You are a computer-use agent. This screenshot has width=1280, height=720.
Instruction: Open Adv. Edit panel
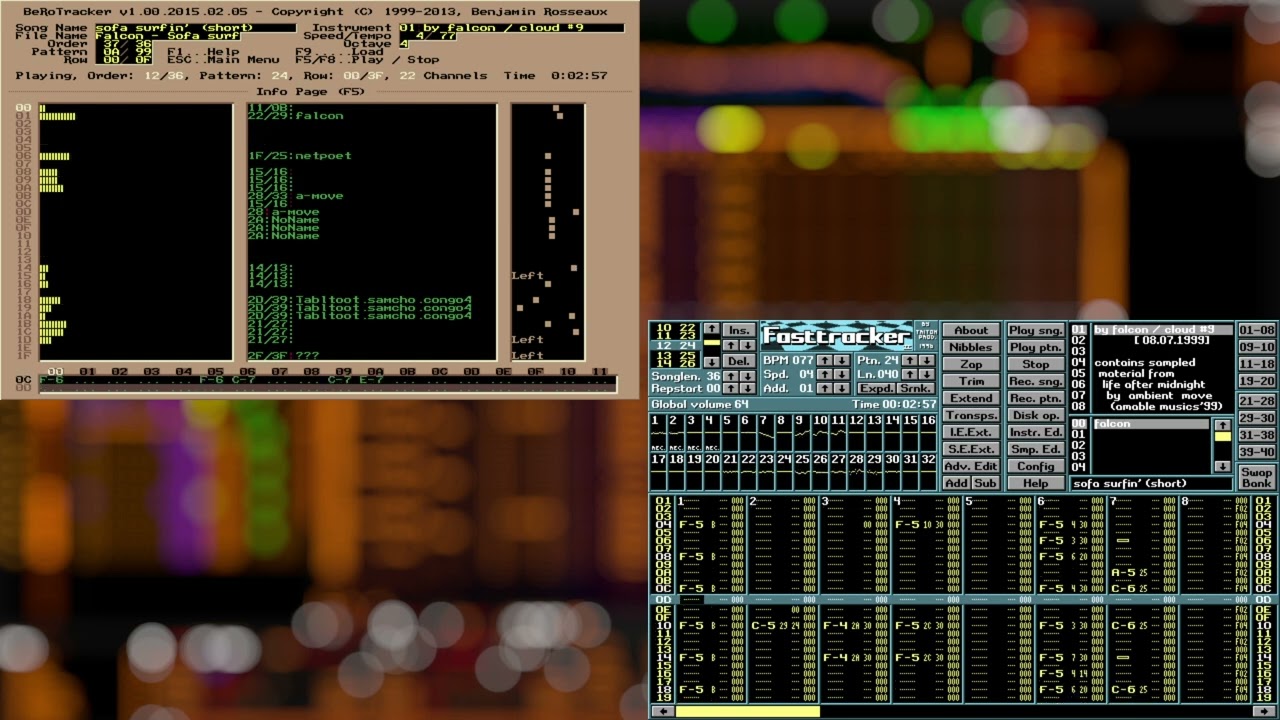971,466
